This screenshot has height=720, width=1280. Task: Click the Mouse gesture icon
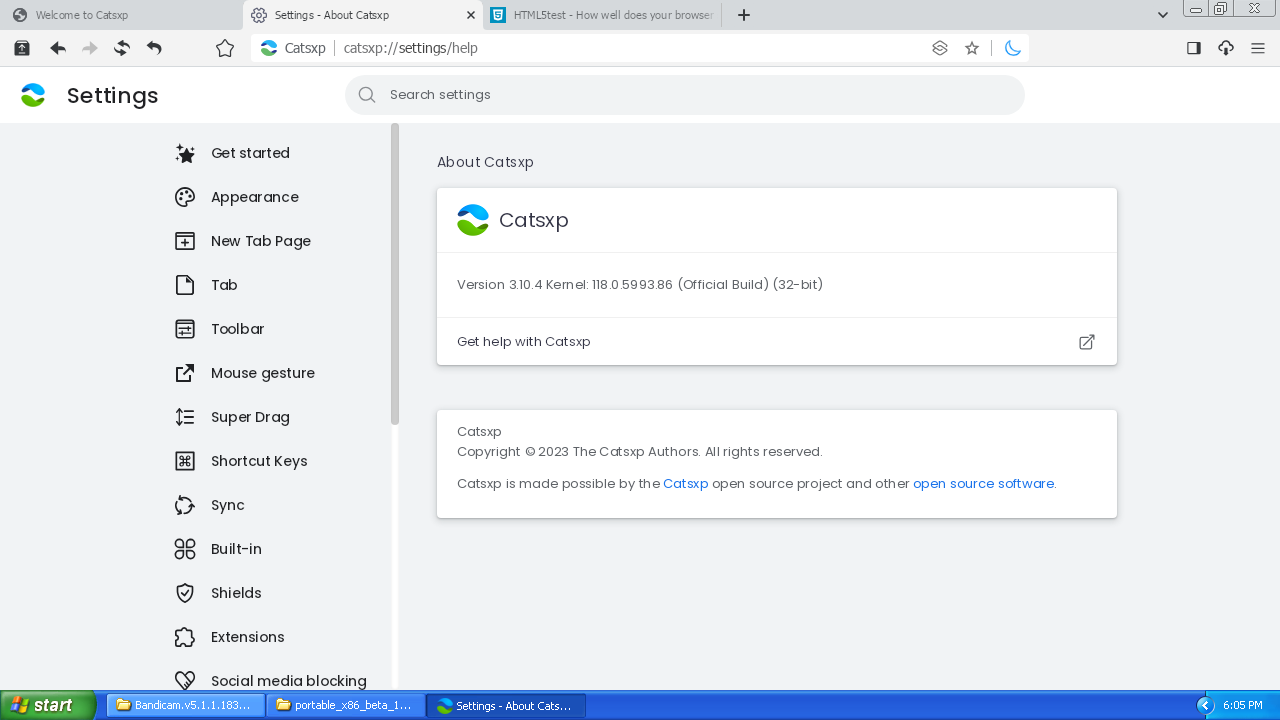(x=185, y=373)
